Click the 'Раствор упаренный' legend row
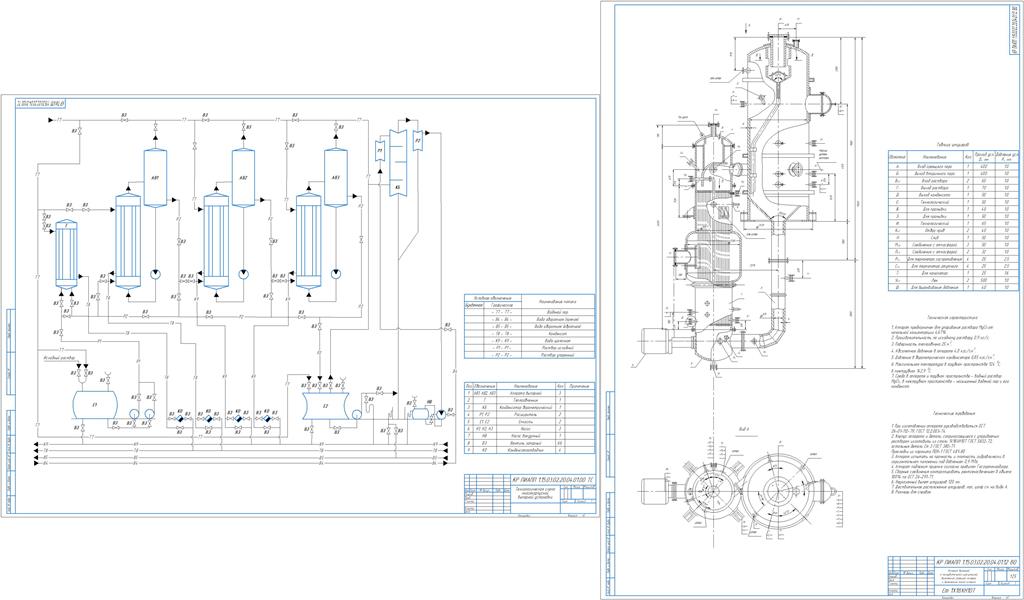Viewport: 1024px width, 600px height. 529,355
